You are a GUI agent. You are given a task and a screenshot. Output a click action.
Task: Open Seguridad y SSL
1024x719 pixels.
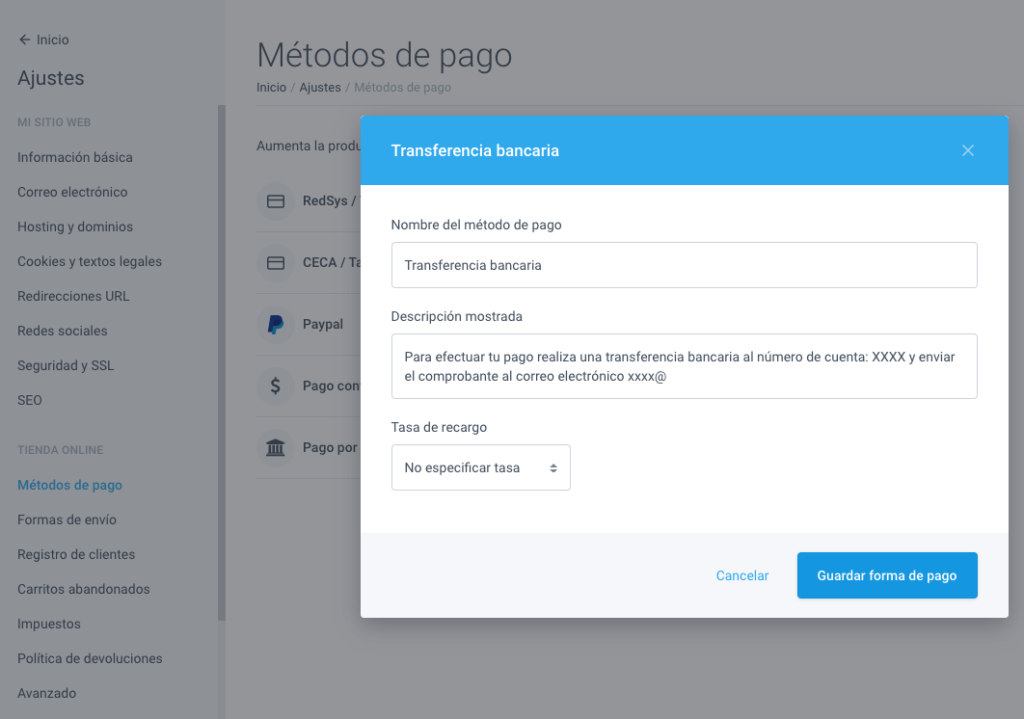[x=65, y=365]
